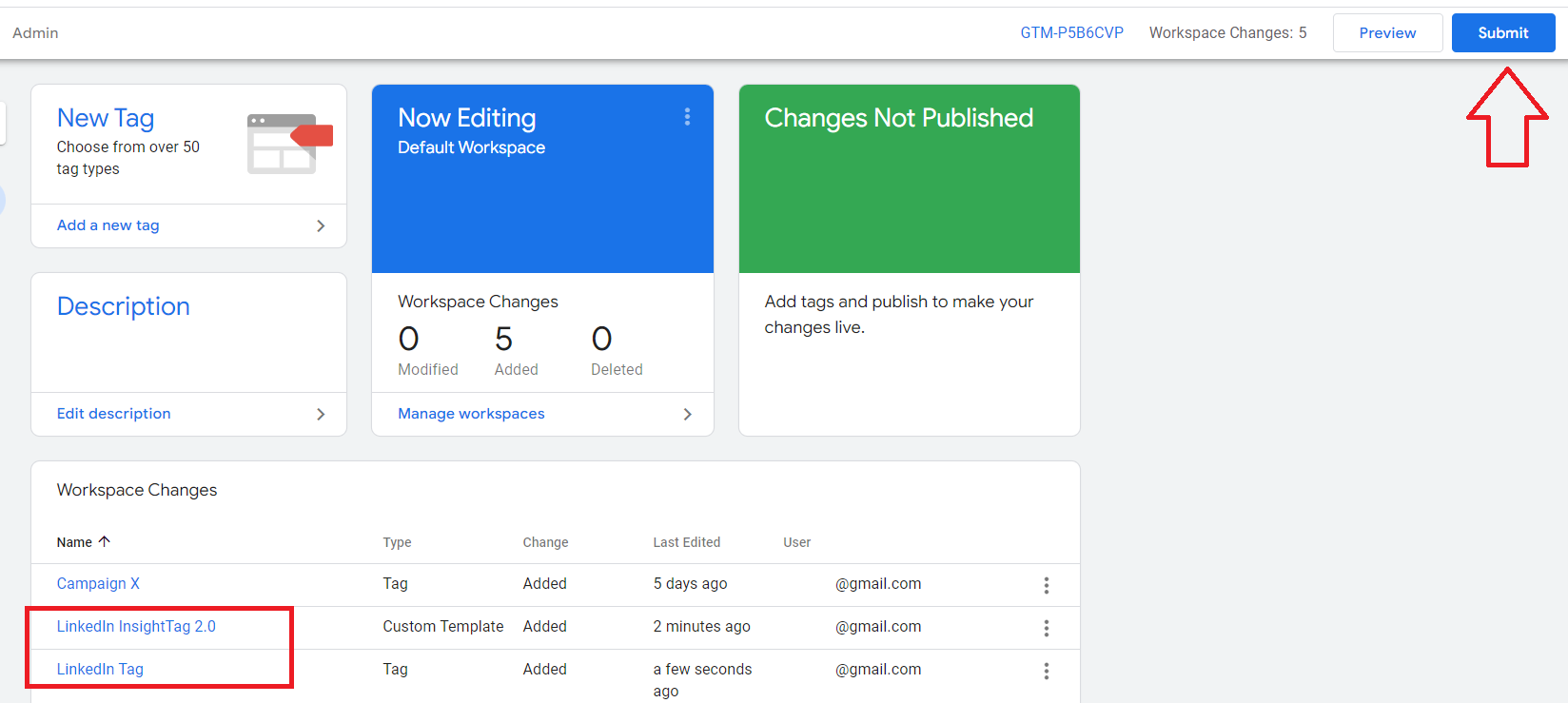Sort by the Name column header
Image resolution: width=1568 pixels, height=703 pixels.
(74, 542)
